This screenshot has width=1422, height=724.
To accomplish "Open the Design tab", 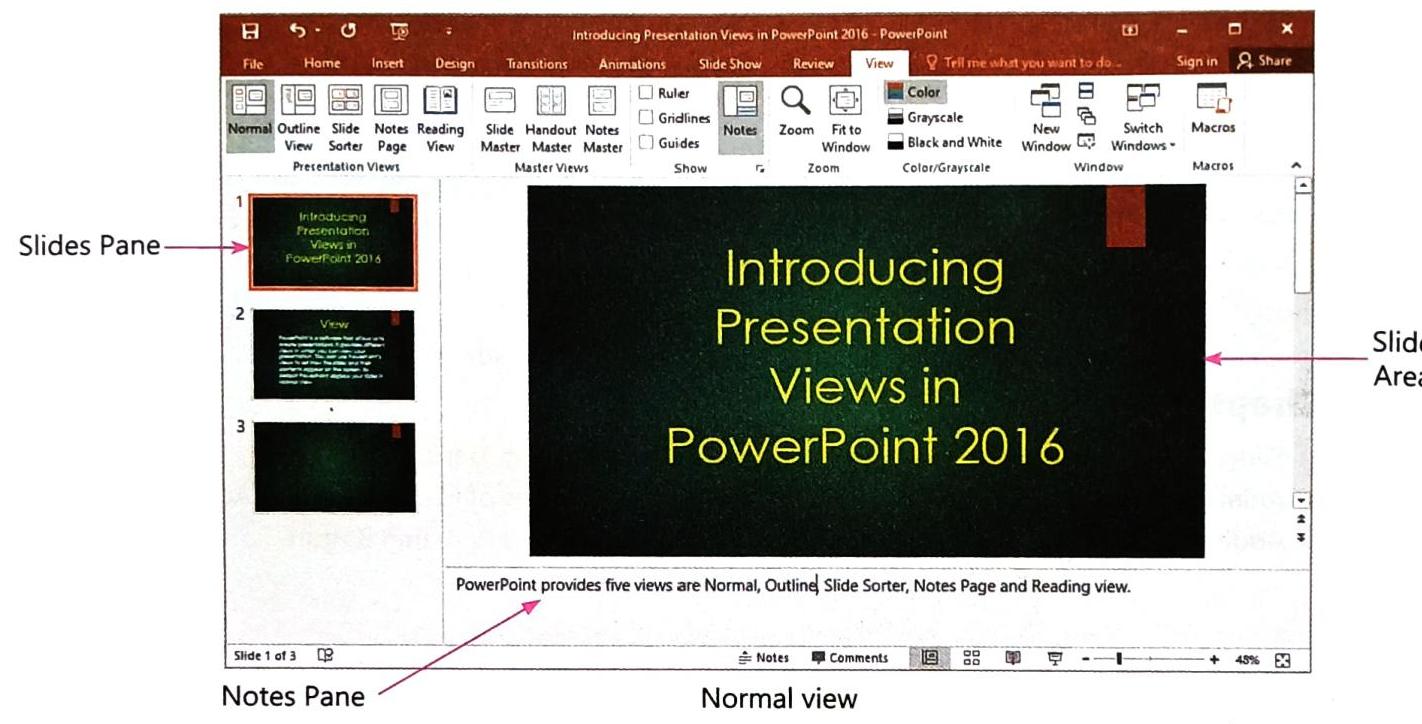I will point(454,63).
